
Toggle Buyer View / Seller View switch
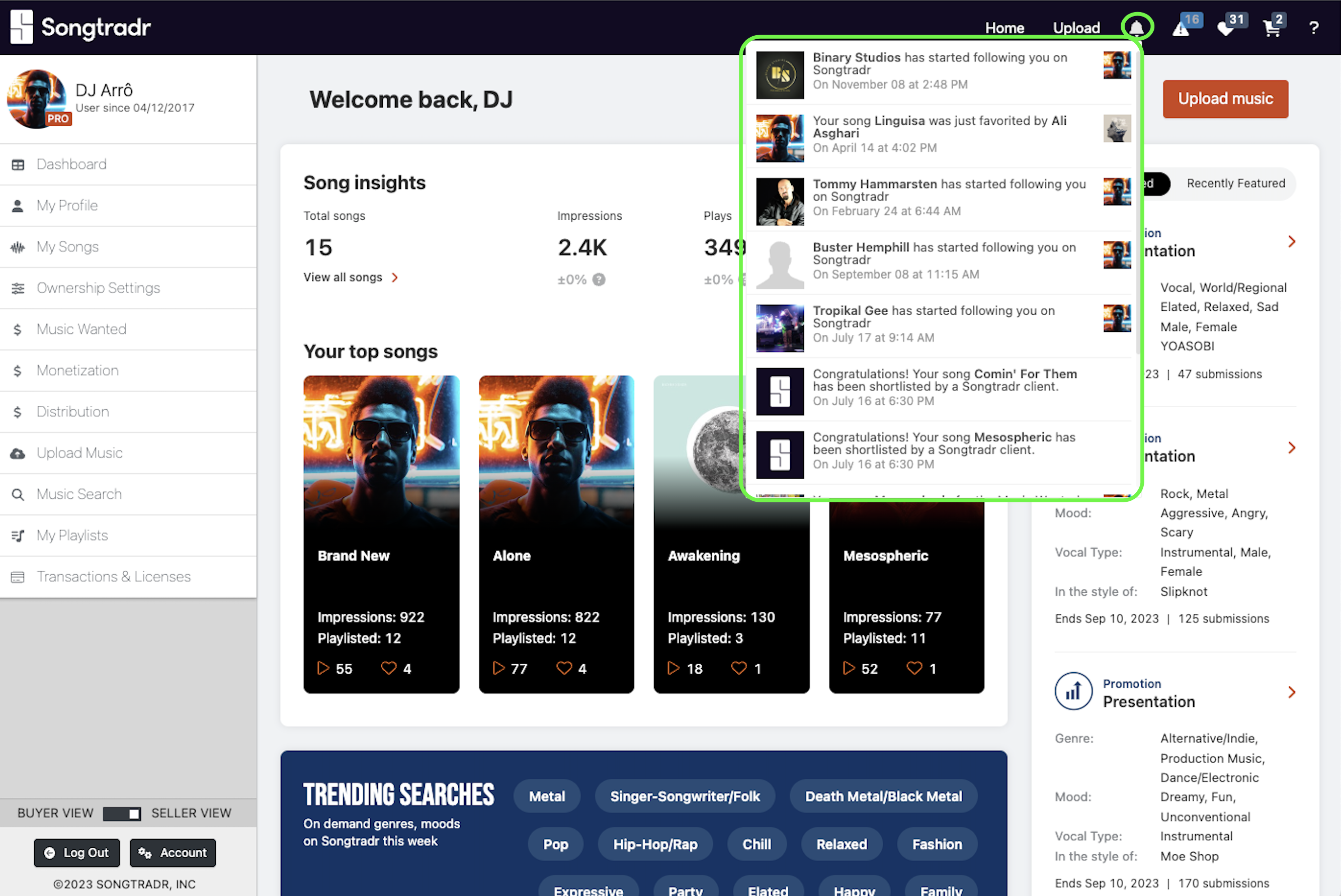[122, 814]
